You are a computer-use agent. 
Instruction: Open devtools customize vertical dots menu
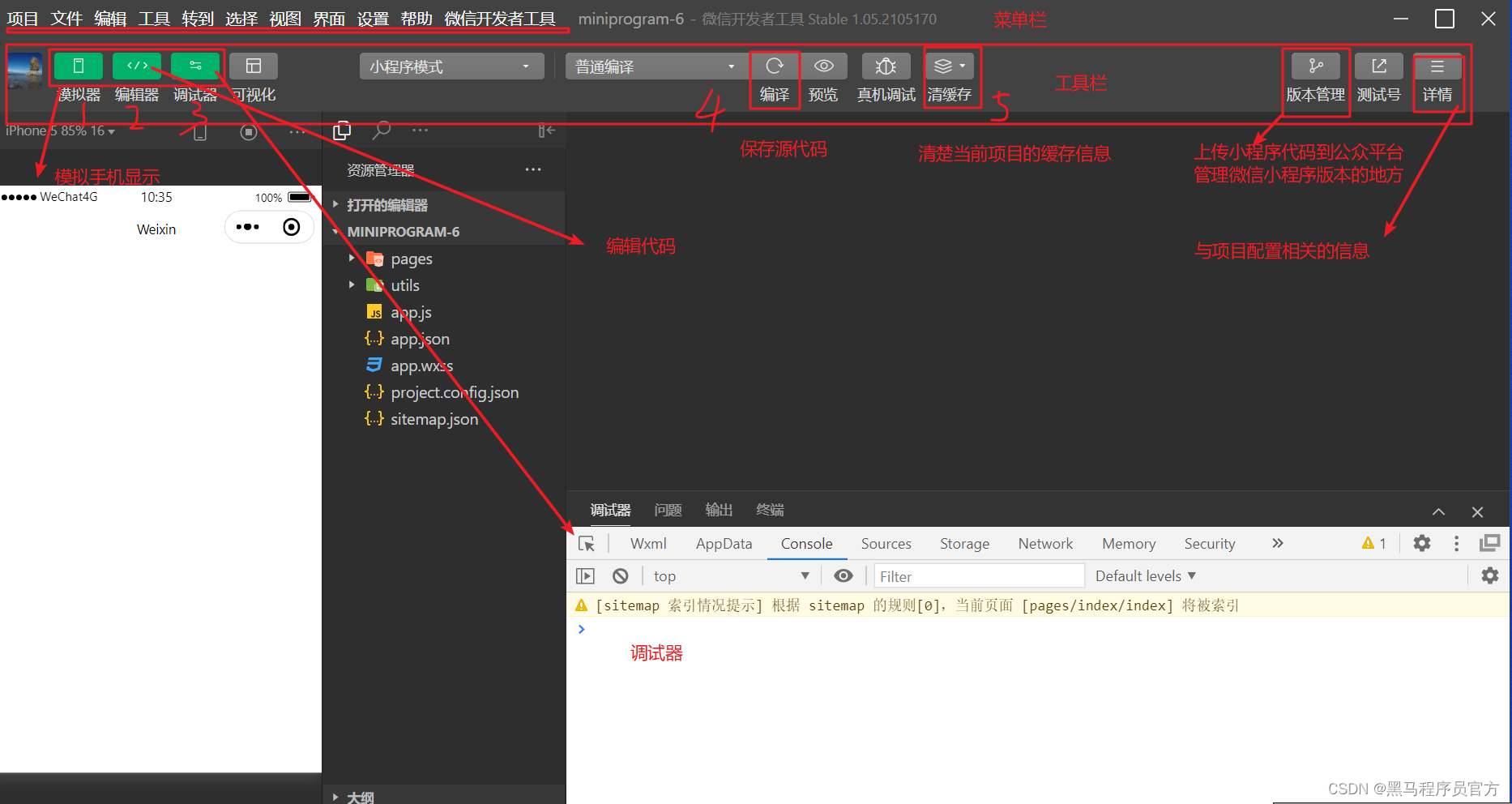coord(1456,543)
